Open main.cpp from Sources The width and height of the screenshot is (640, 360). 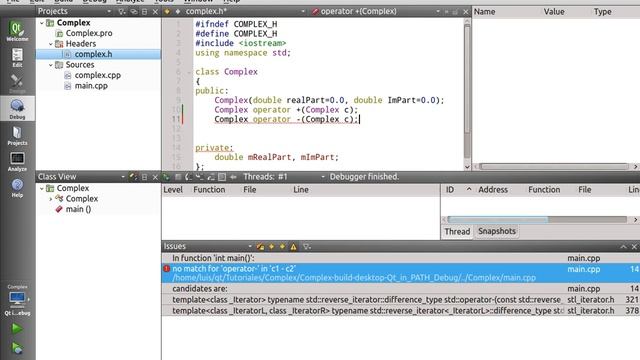[91, 86]
